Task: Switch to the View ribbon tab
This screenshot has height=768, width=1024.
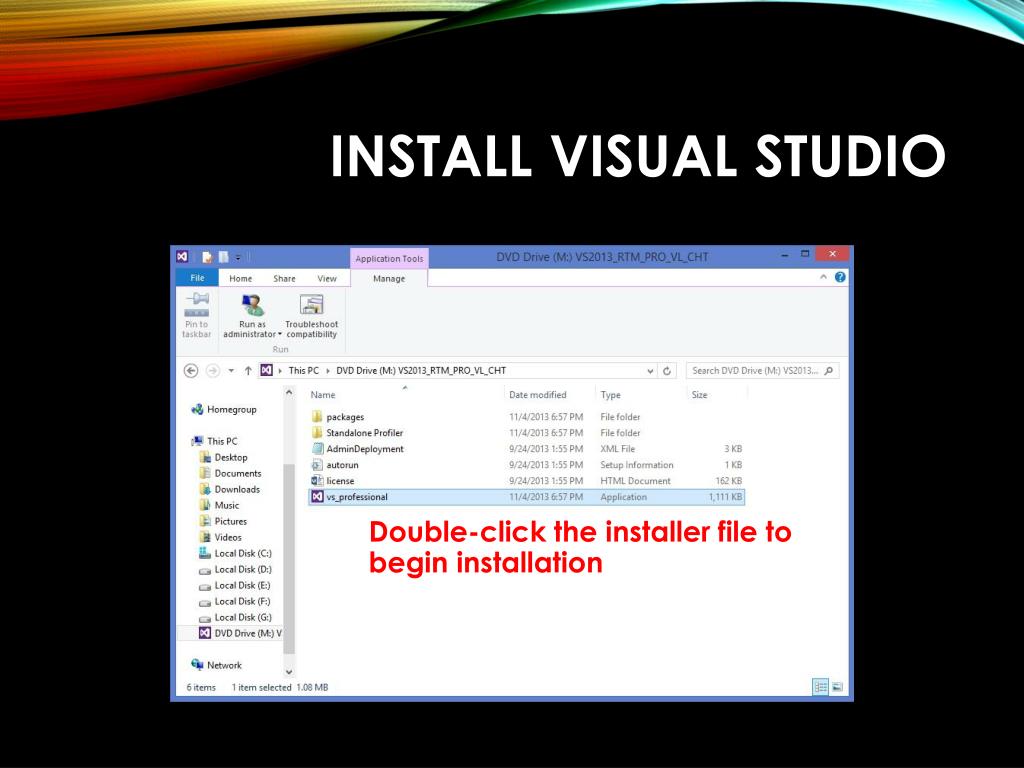Action: pyautogui.click(x=327, y=278)
